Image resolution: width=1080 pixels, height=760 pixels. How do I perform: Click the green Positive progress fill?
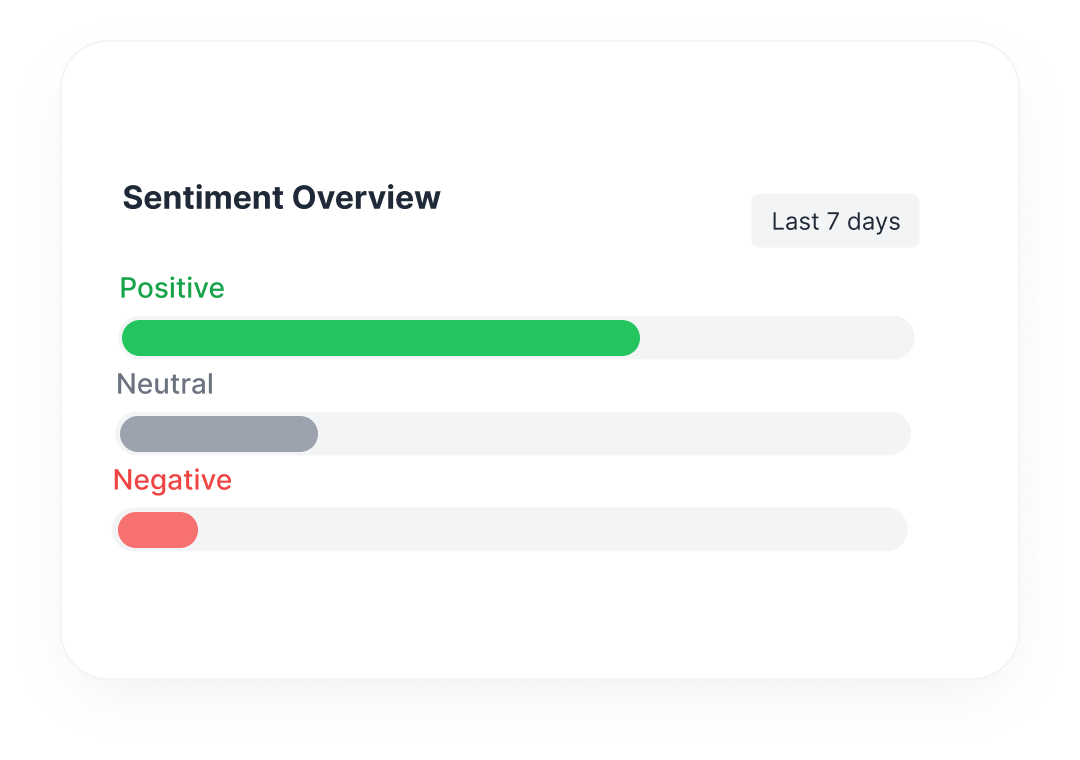coord(380,338)
